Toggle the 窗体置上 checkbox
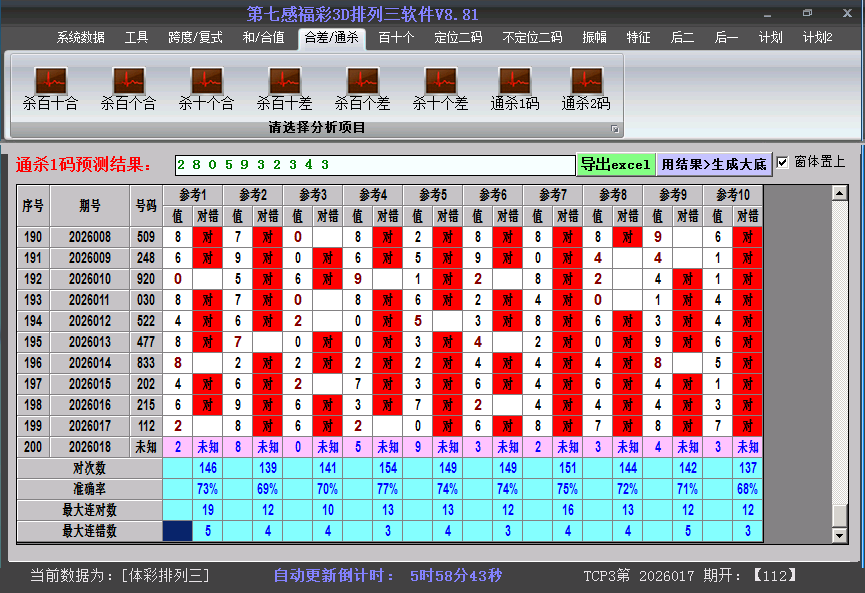The image size is (865, 593). pyautogui.click(x=783, y=162)
